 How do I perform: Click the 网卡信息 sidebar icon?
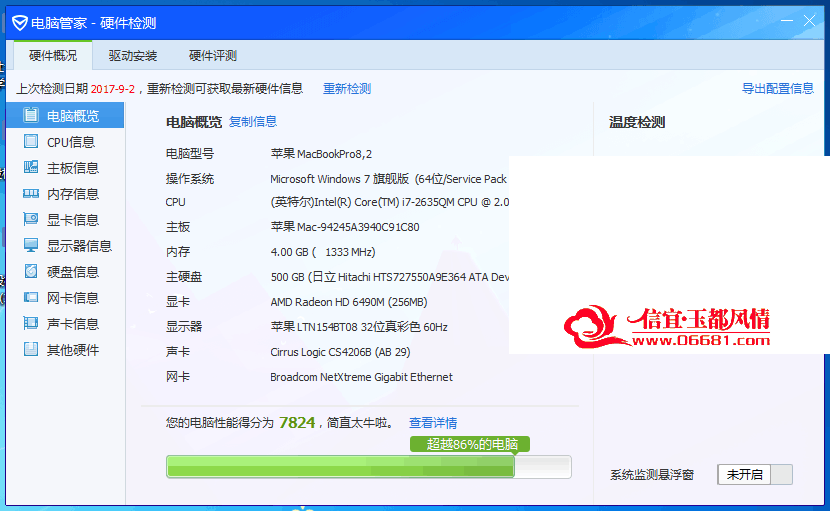coord(31,297)
